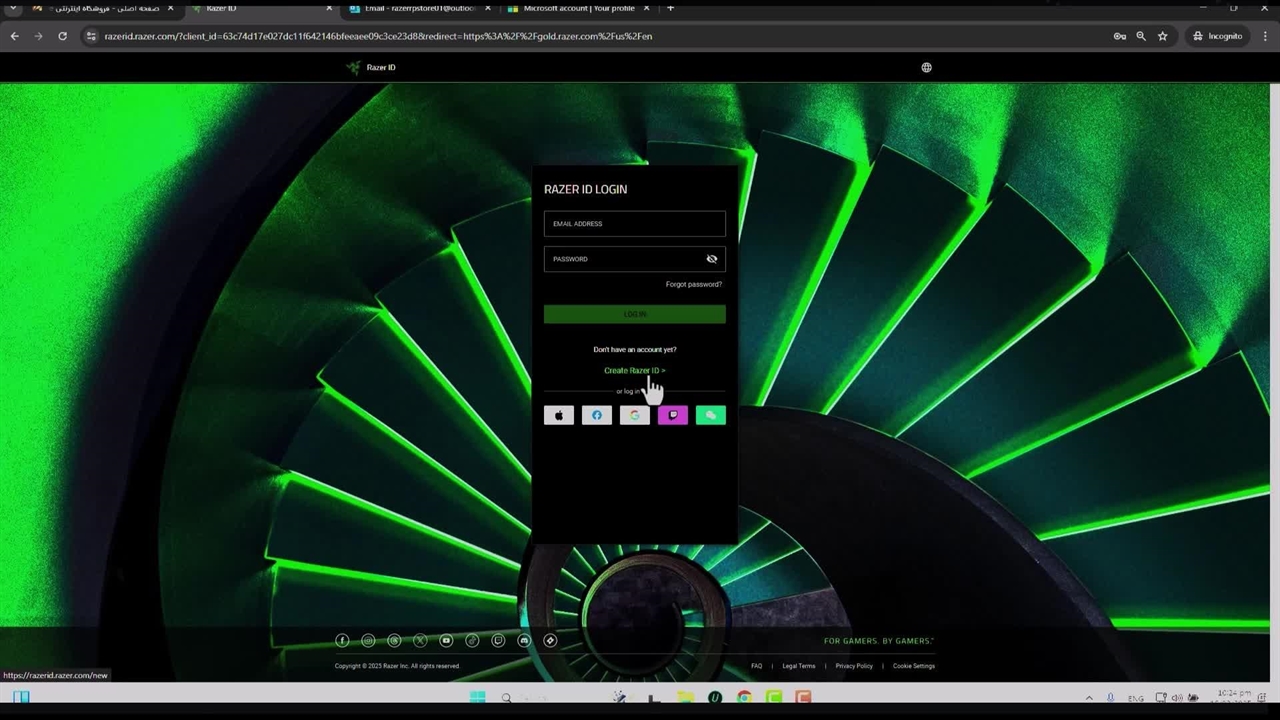Toggle password visibility eye icon
This screenshot has width=1280, height=720.
712,259
